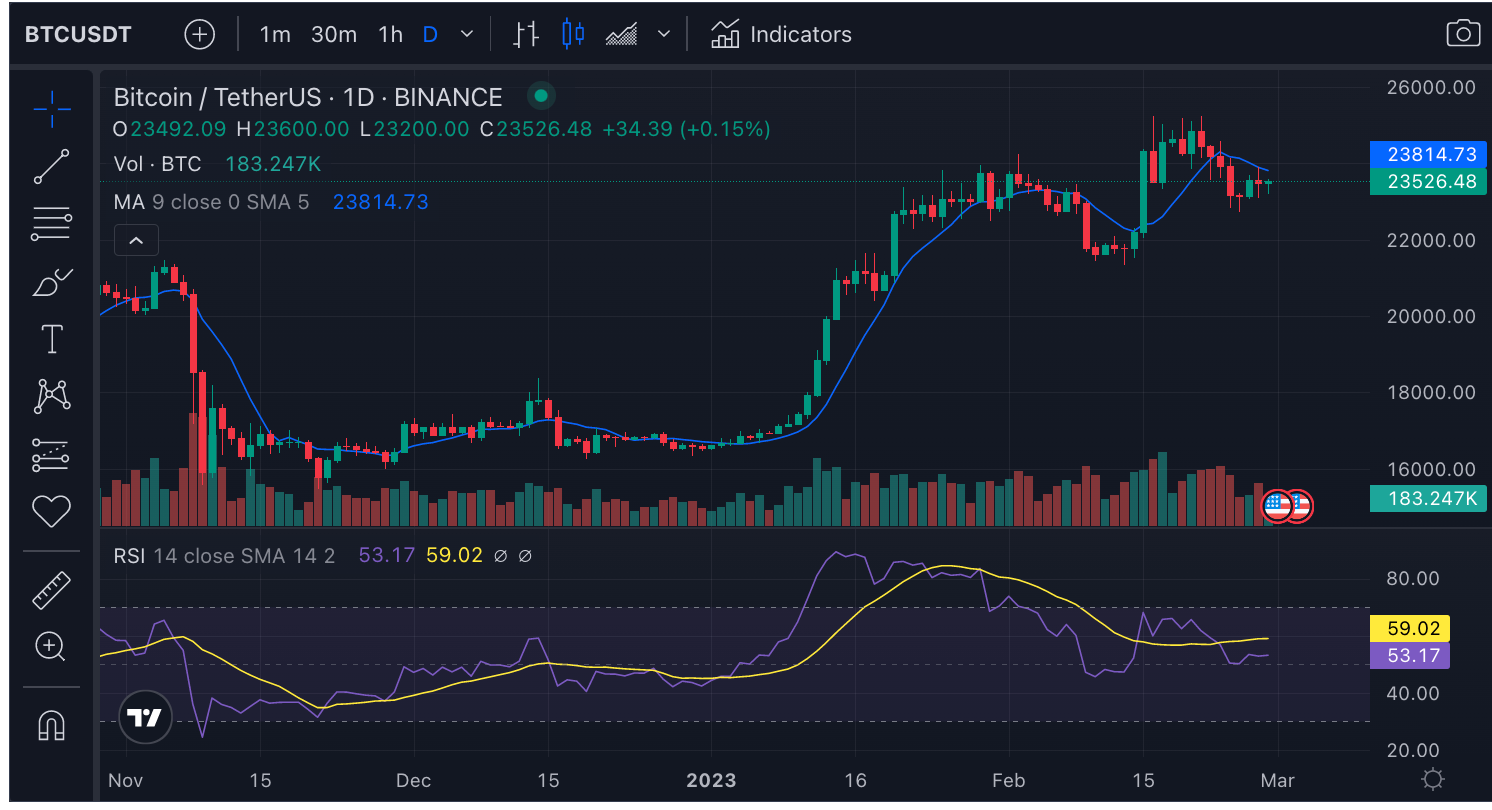Image resolution: width=1492 pixels, height=810 pixels.
Task: Click the Mar marker on time axis
Action: [1278, 780]
